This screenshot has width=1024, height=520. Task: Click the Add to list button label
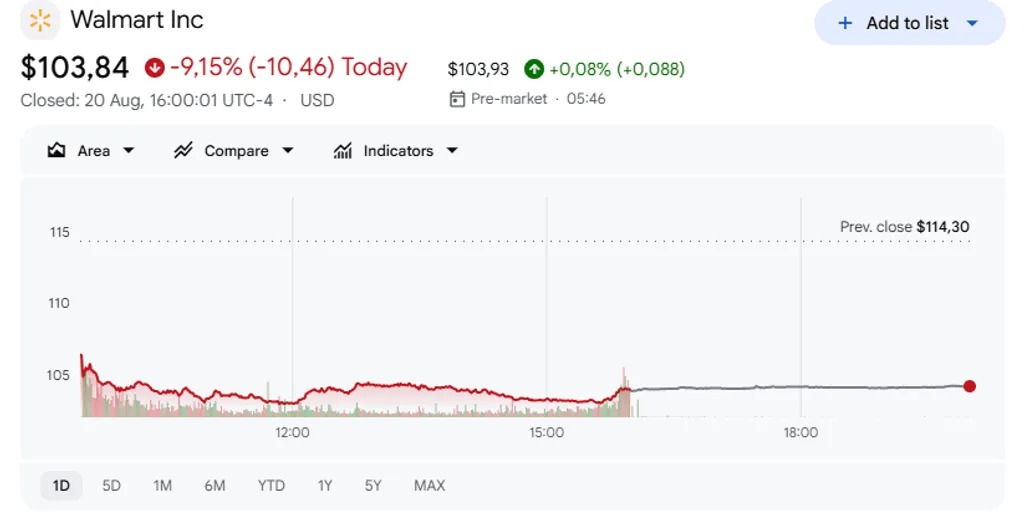[x=907, y=24]
